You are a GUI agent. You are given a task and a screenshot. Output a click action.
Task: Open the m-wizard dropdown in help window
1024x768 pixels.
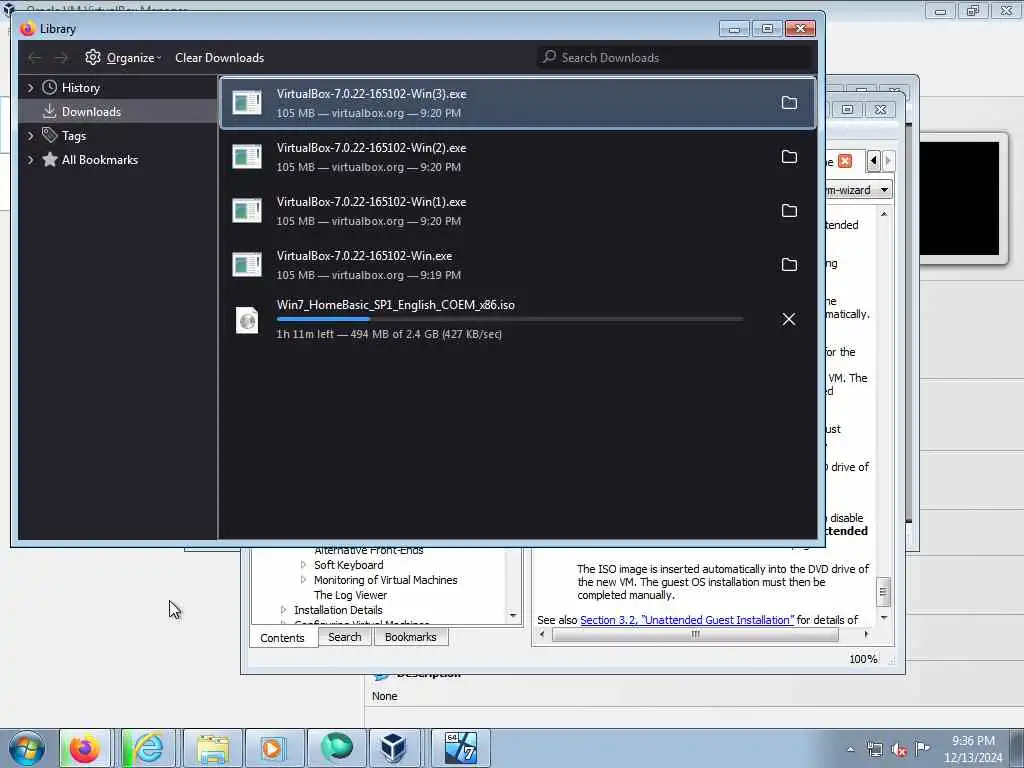tap(884, 190)
